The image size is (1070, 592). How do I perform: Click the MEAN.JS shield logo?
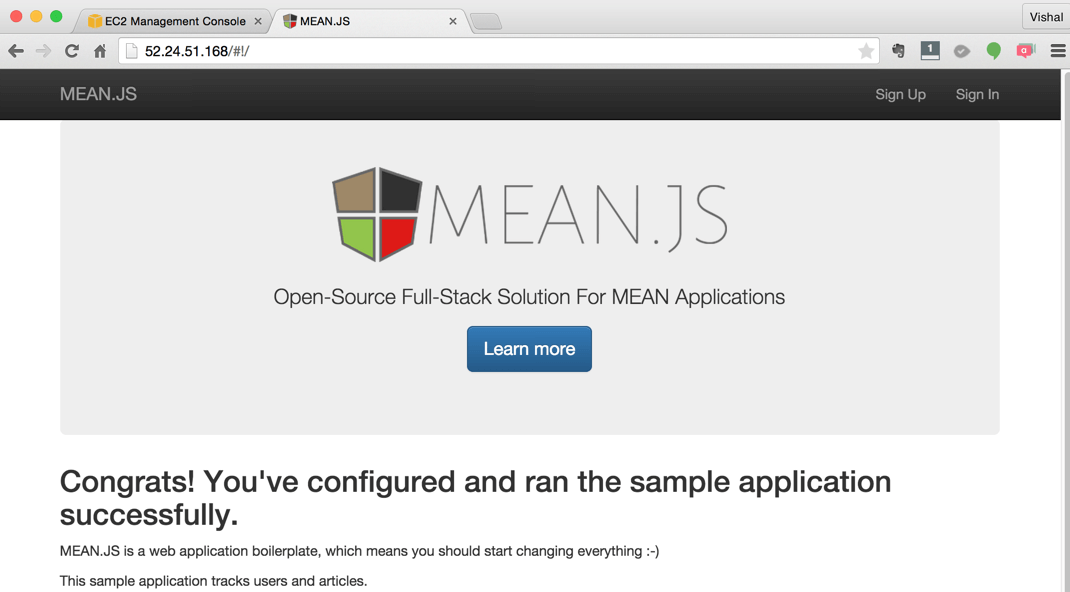click(377, 214)
